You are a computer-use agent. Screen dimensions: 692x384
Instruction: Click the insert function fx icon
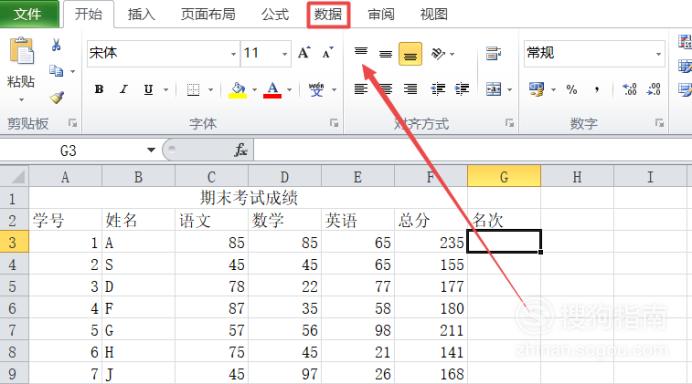[241, 150]
